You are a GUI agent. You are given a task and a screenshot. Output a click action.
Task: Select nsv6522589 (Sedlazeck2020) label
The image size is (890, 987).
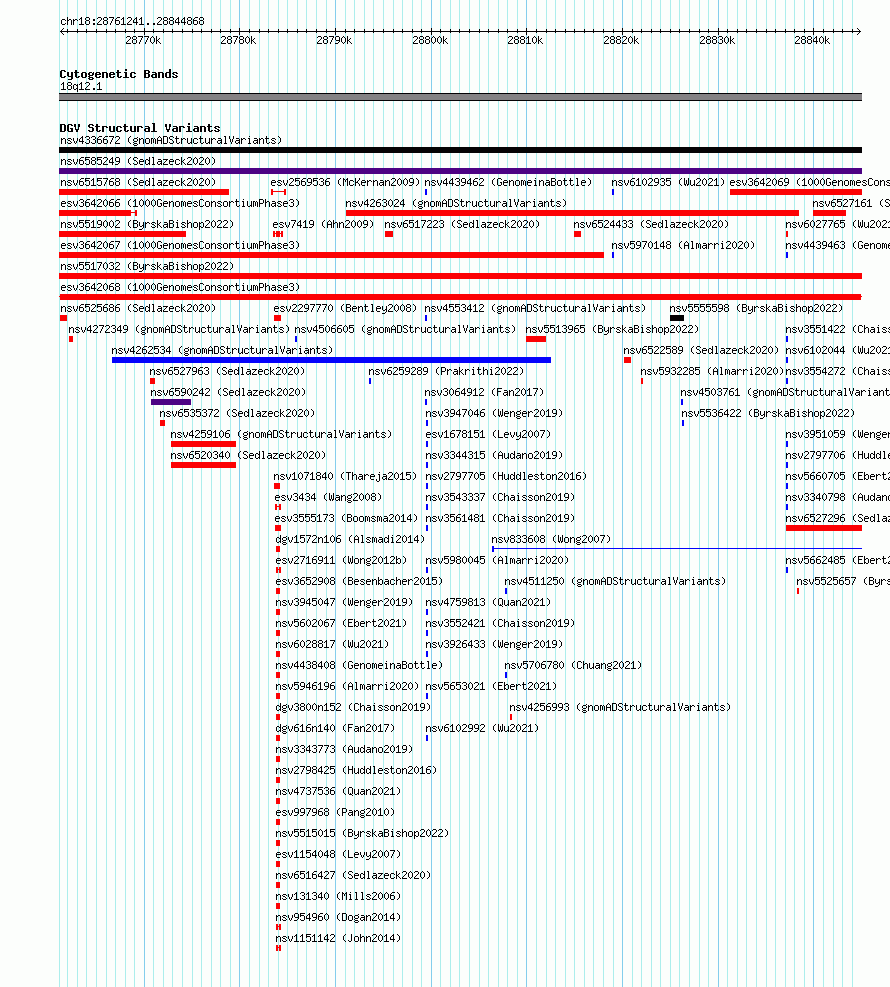coord(701,351)
